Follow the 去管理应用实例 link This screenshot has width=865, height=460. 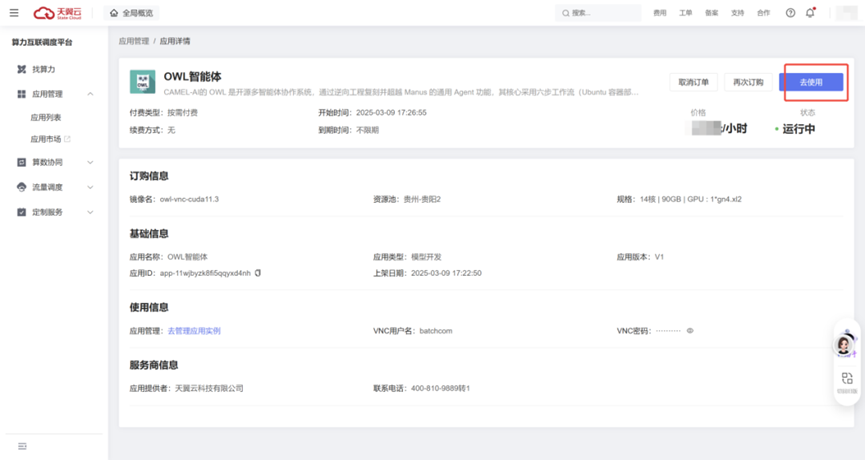(x=194, y=331)
